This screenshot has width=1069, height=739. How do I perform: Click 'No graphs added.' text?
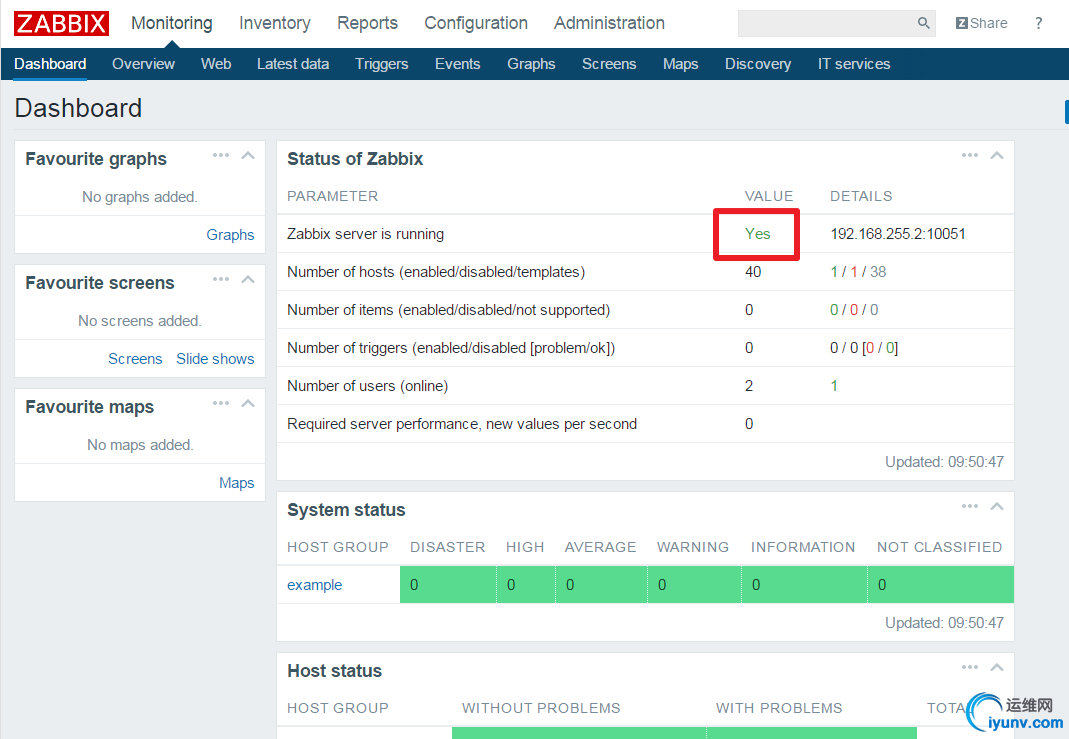click(140, 197)
